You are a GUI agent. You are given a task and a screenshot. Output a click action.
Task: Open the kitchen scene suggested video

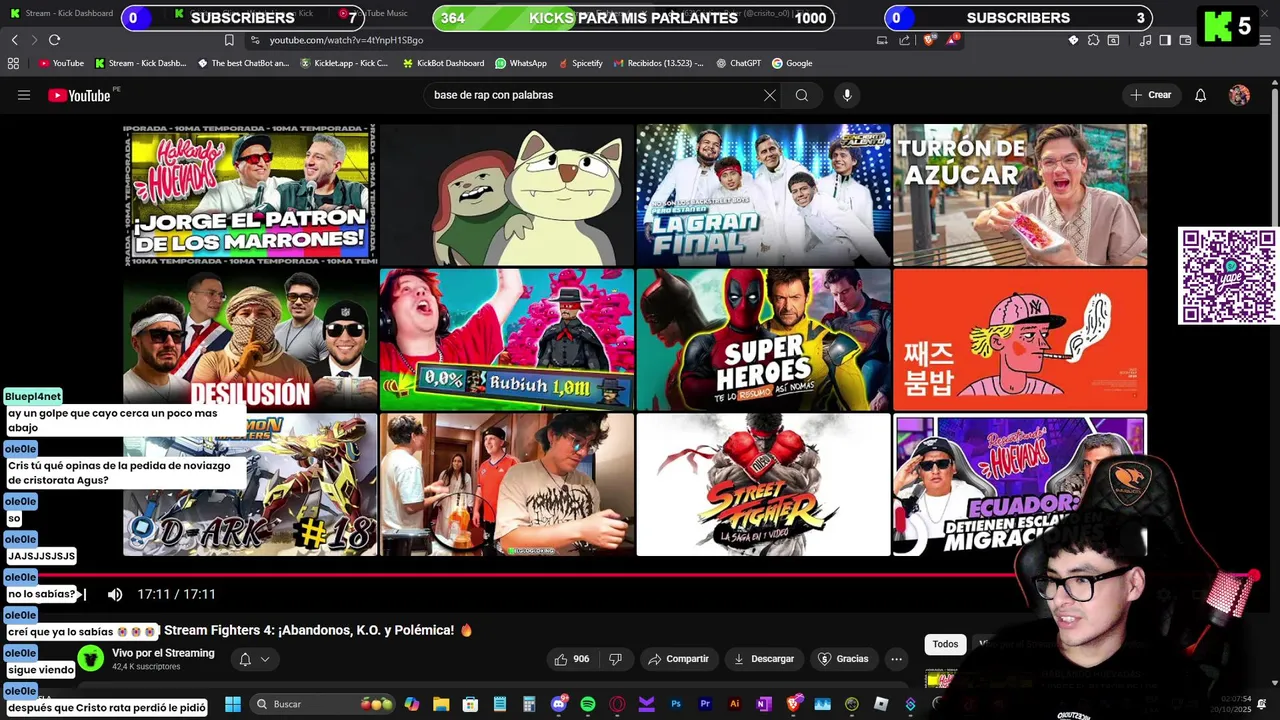click(507, 484)
